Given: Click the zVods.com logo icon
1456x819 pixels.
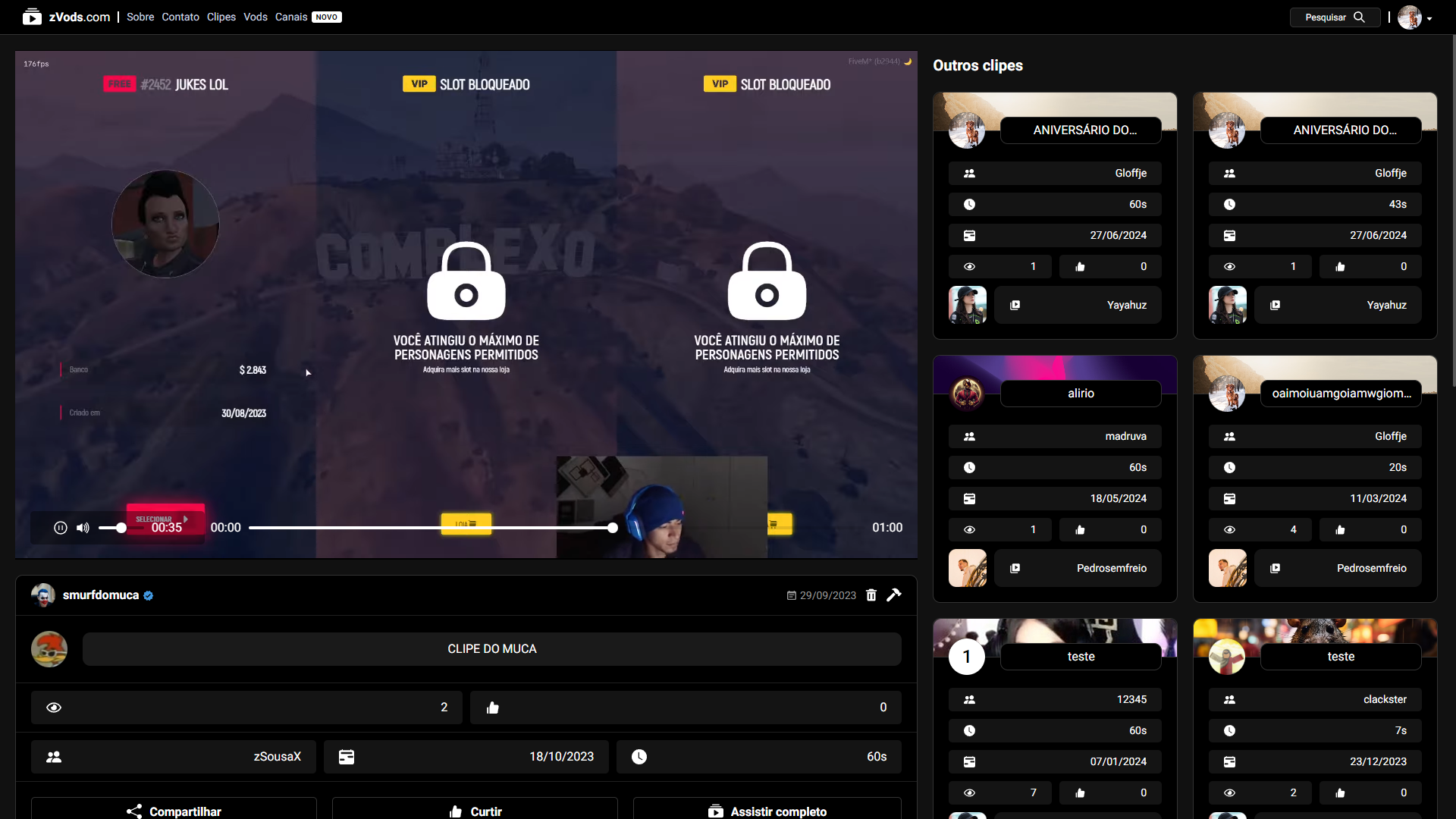Looking at the screenshot, I should click(32, 17).
